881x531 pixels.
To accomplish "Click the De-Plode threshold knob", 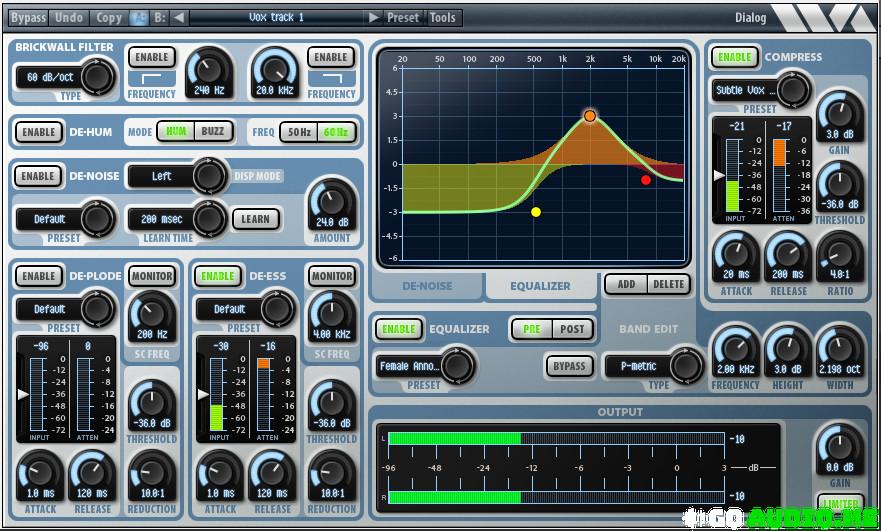I will point(152,402).
